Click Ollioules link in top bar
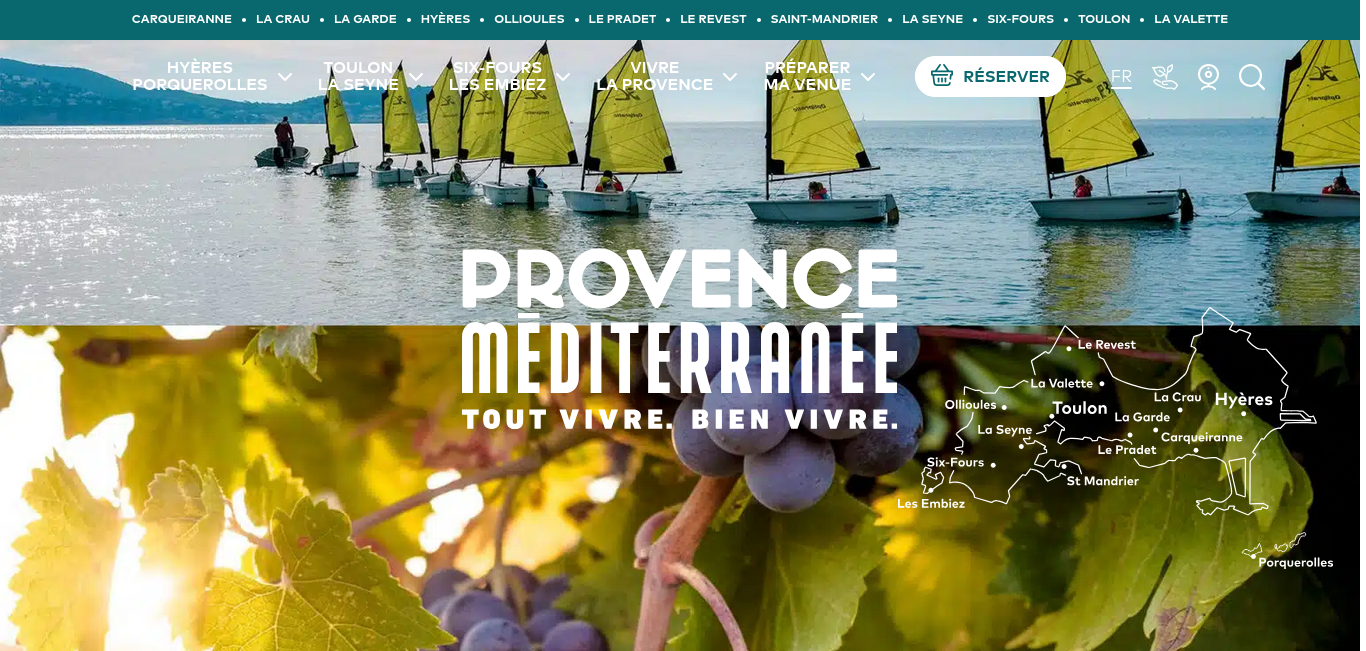This screenshot has height=651, width=1366. coord(529,19)
